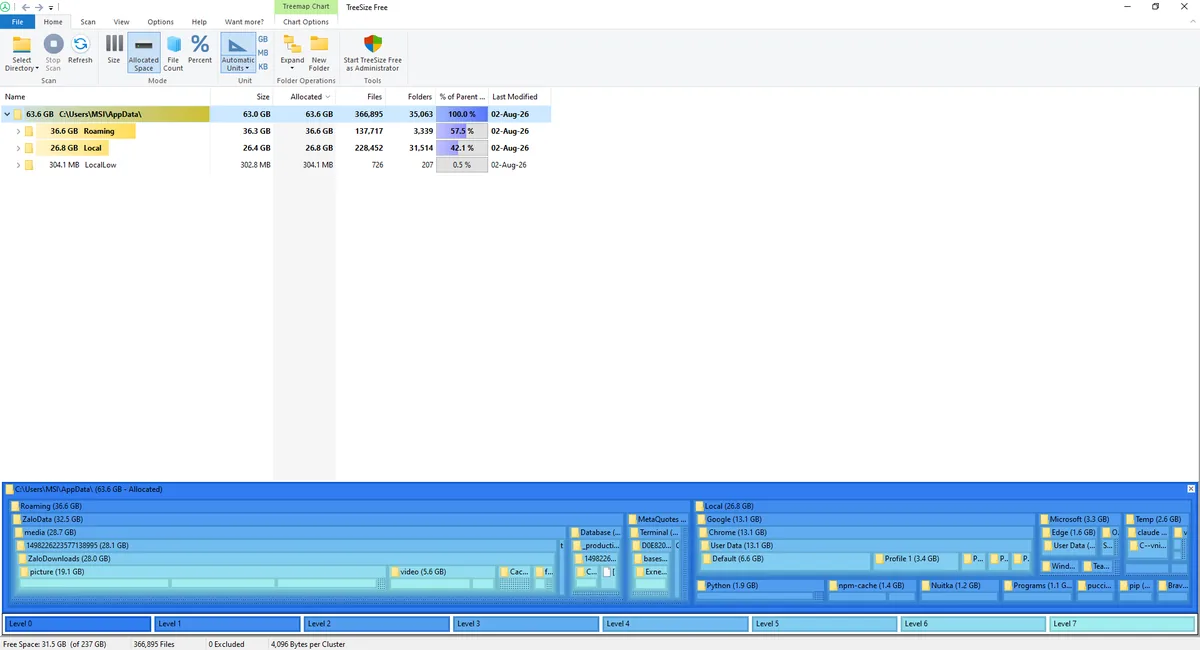This screenshot has height=650, width=1200.
Task: Open the Want more? tab
Action: 244,21
